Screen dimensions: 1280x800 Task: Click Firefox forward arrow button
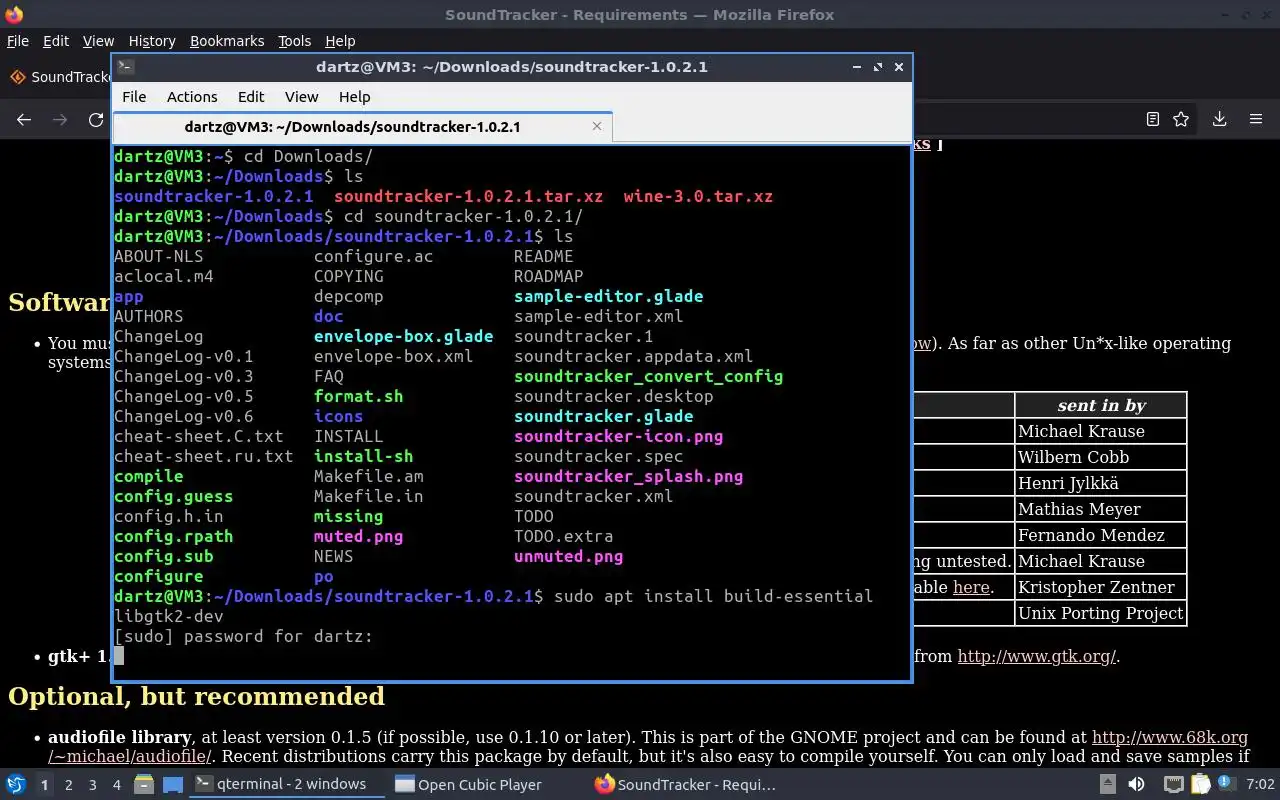click(x=60, y=119)
